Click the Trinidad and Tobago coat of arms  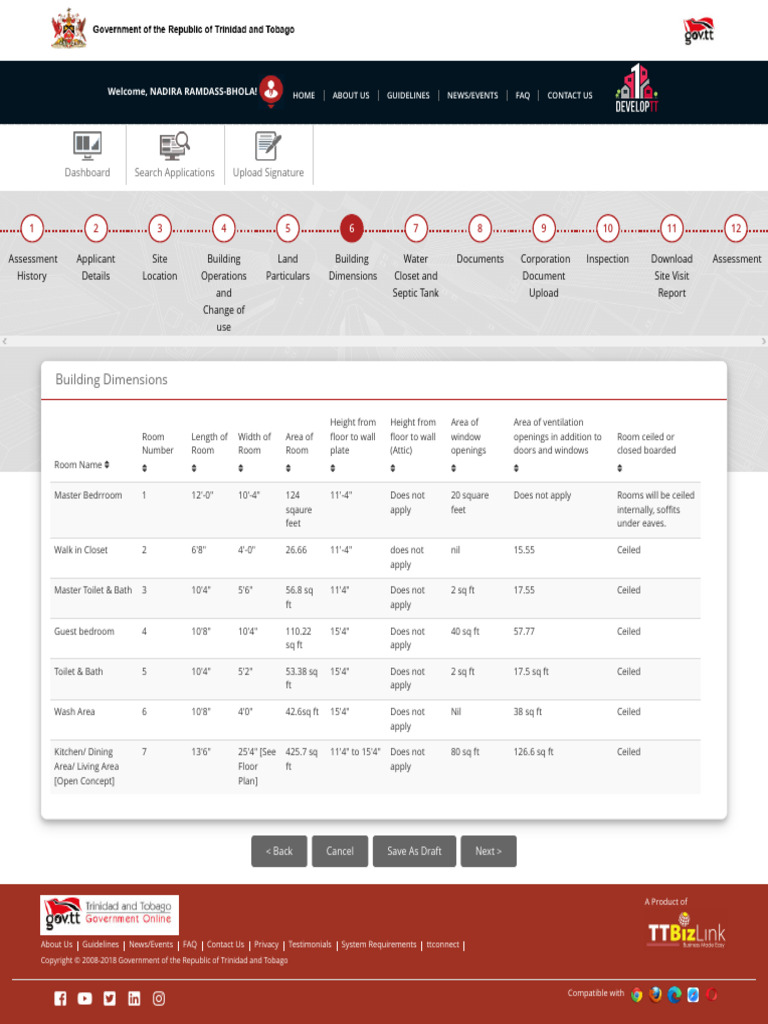(x=69, y=28)
